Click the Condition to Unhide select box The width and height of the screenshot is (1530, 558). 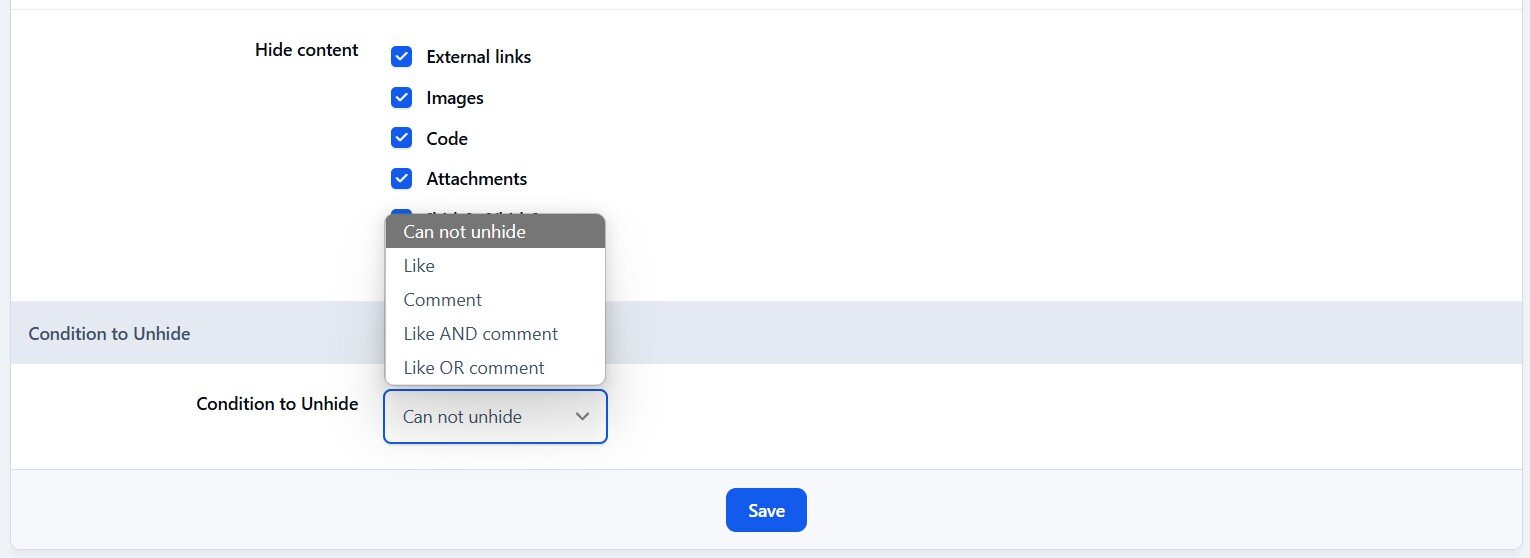495,416
